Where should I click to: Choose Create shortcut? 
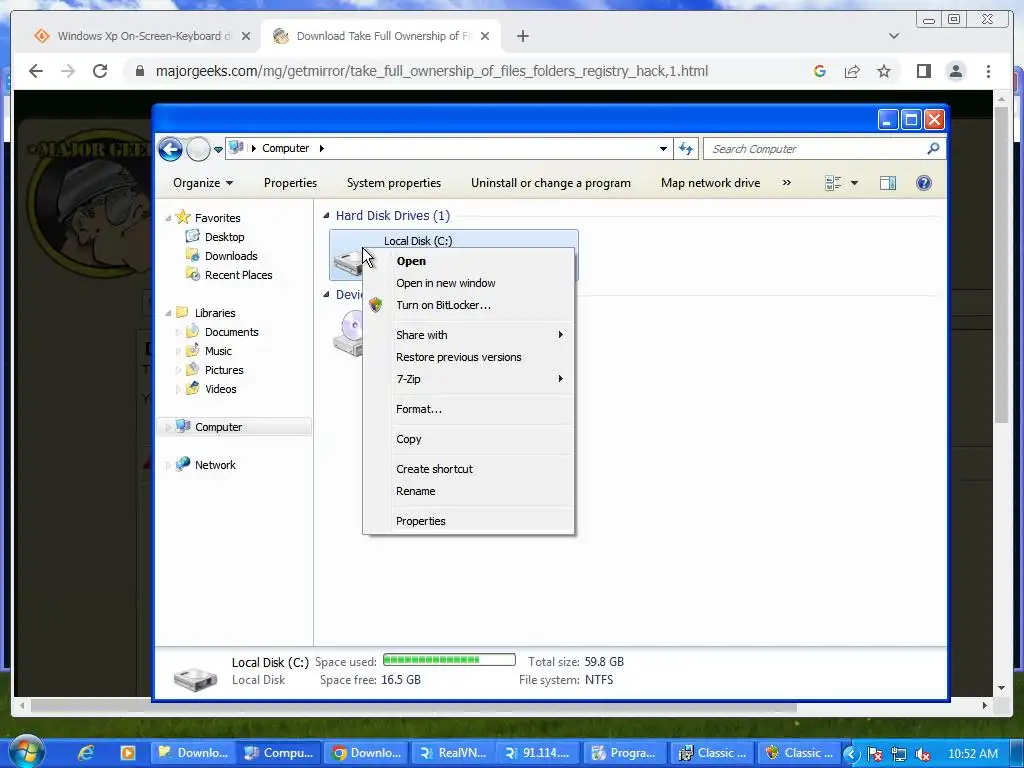pos(469,469)
